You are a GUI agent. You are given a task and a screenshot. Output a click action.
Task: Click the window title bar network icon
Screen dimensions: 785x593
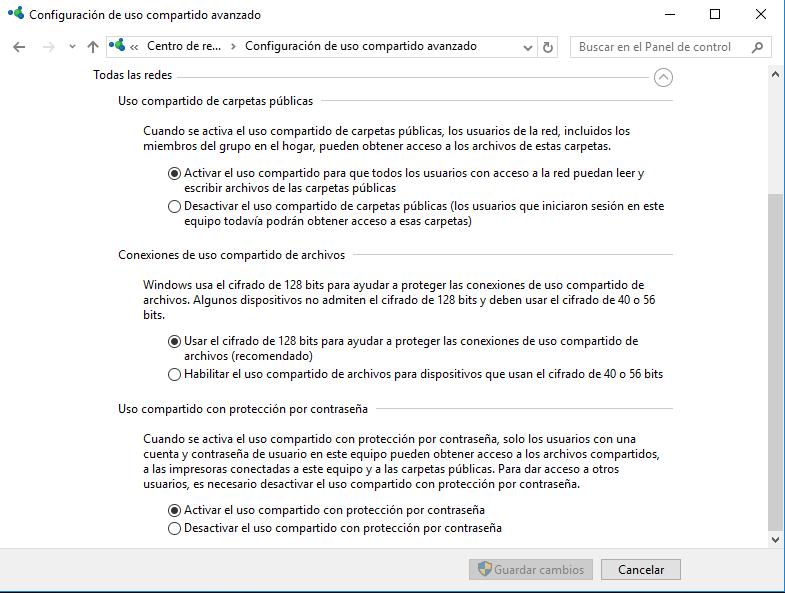pyautogui.click(x=16, y=14)
